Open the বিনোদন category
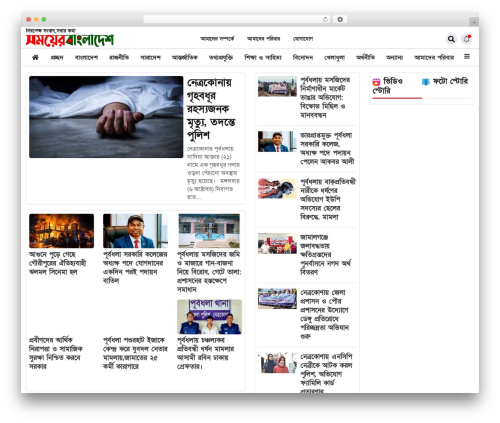 pos(303,58)
